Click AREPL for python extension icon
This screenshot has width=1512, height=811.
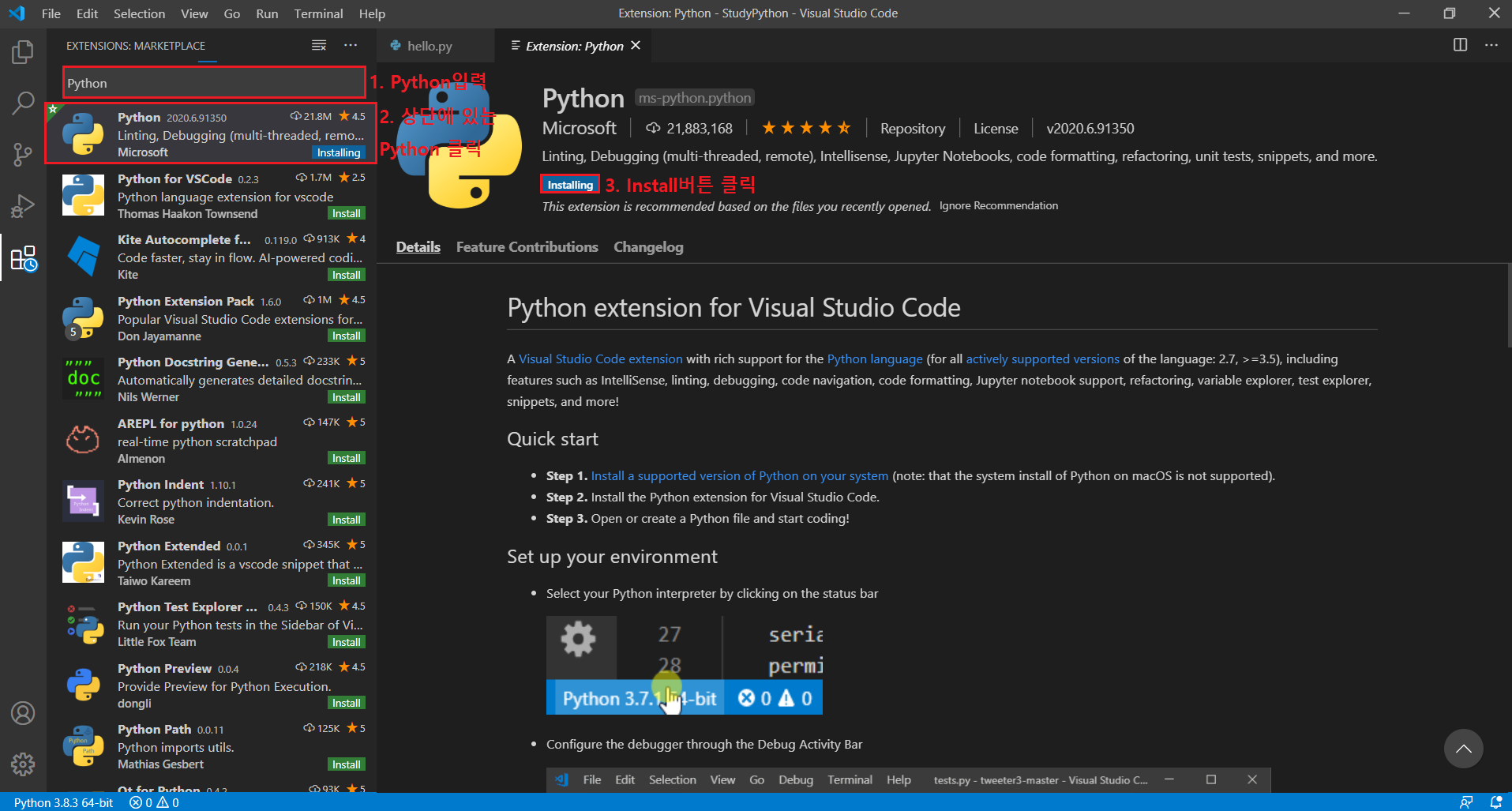coord(83,440)
